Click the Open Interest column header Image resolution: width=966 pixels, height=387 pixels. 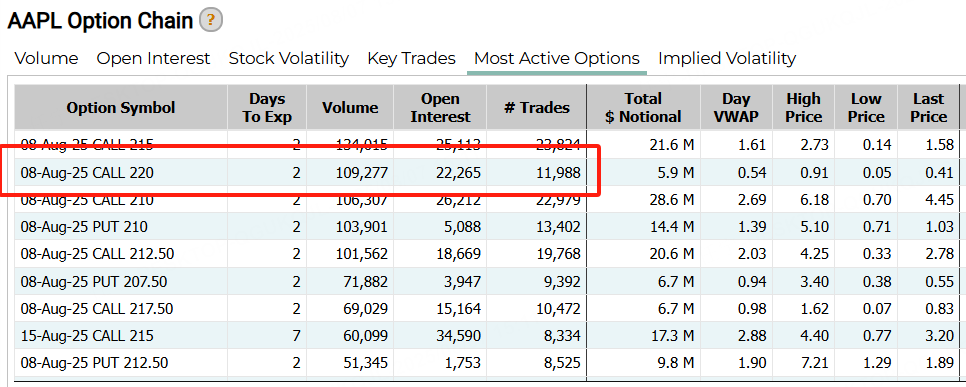pyautogui.click(x=440, y=107)
